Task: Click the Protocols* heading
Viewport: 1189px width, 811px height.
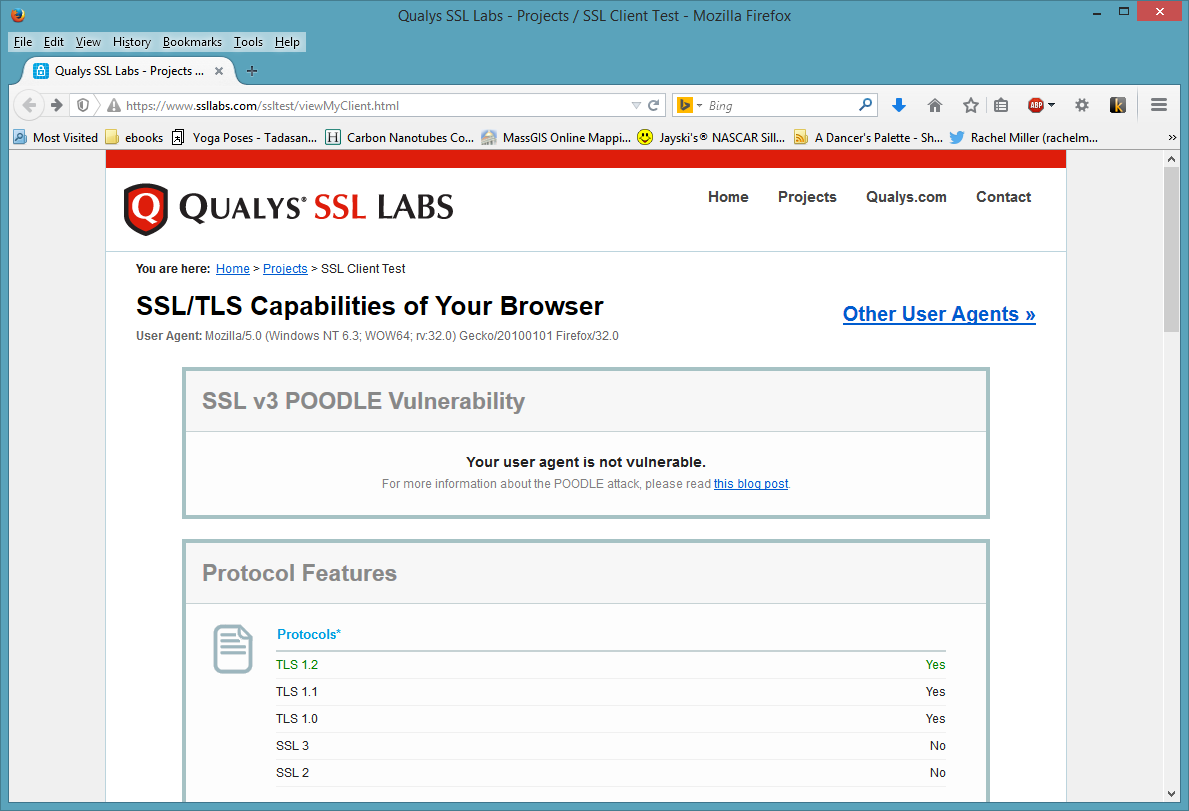Action: click(309, 634)
